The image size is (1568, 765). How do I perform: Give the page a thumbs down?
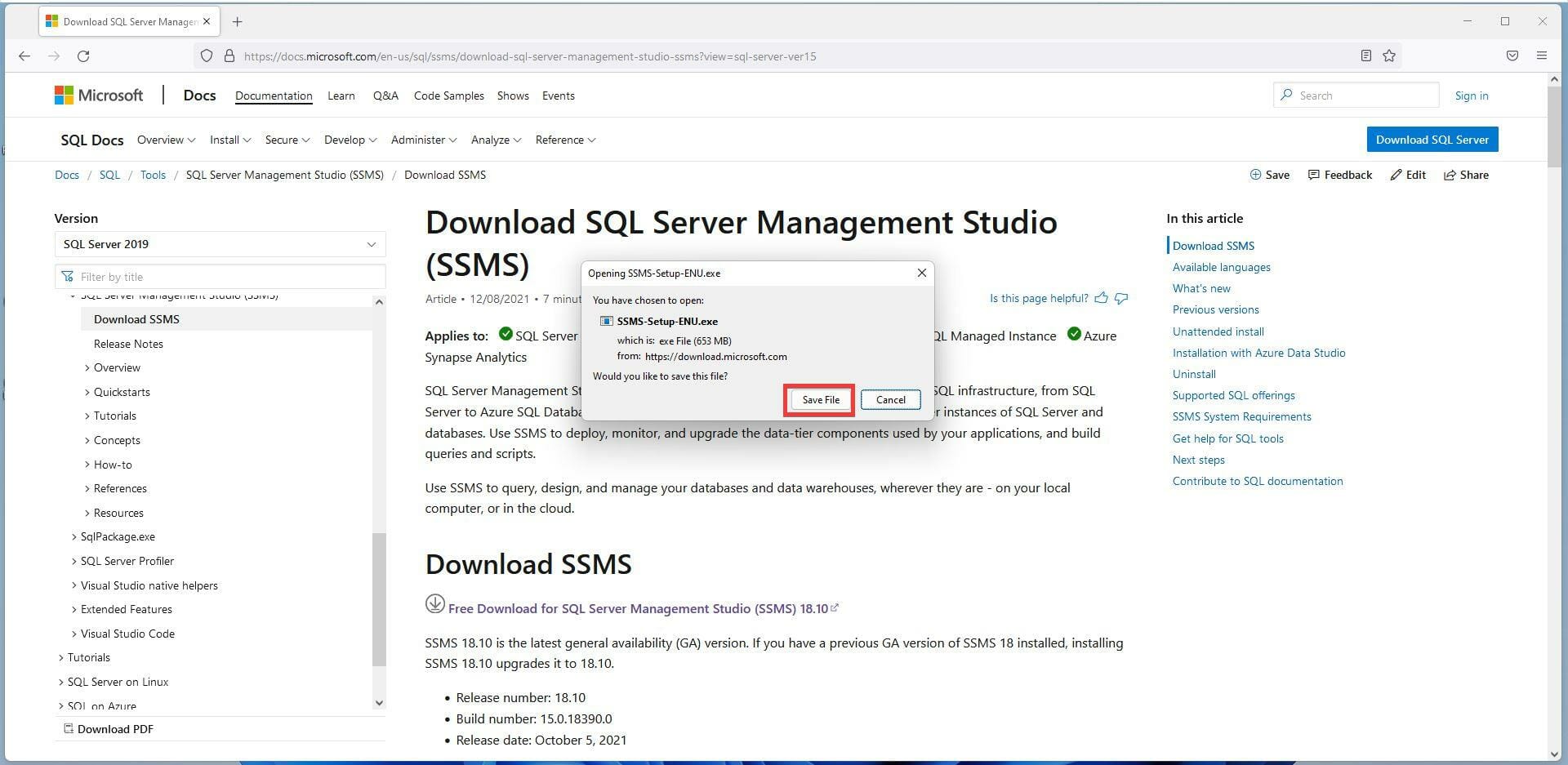tap(1120, 298)
